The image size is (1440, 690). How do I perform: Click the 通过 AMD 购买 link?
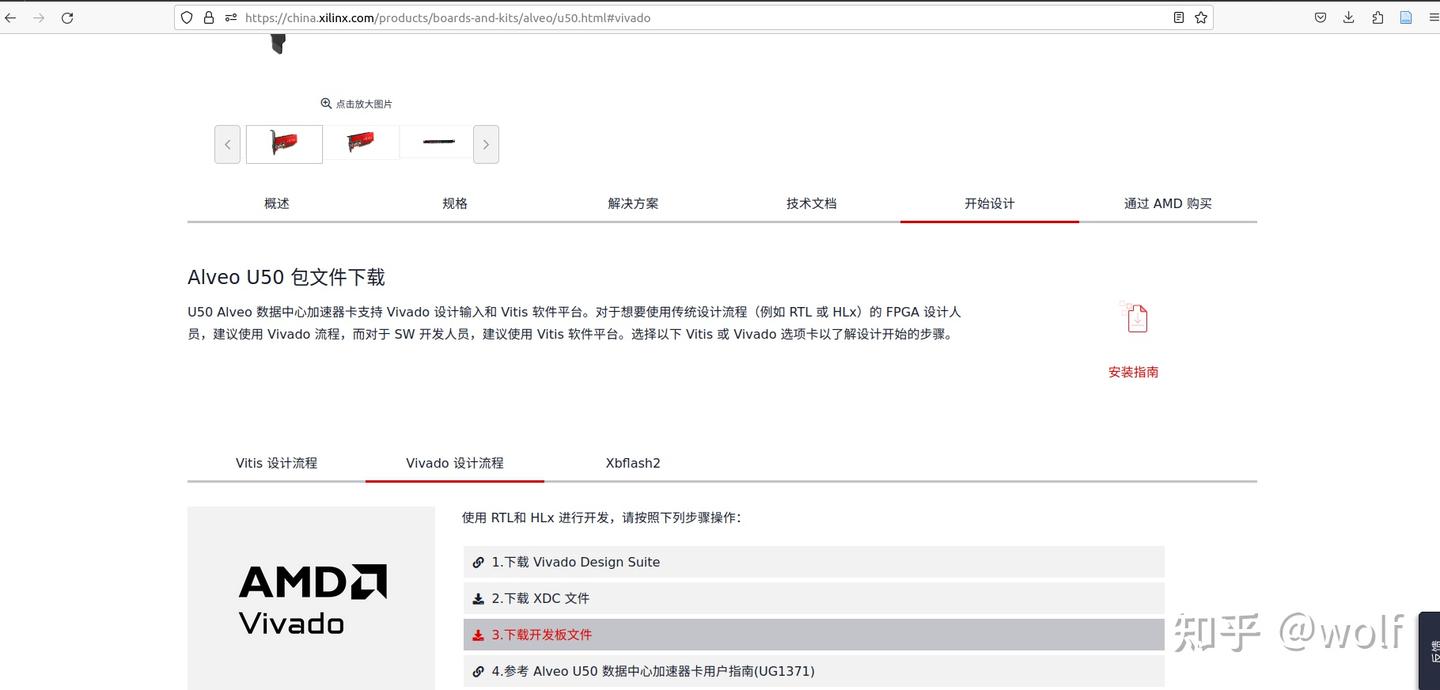pyautogui.click(x=1167, y=203)
